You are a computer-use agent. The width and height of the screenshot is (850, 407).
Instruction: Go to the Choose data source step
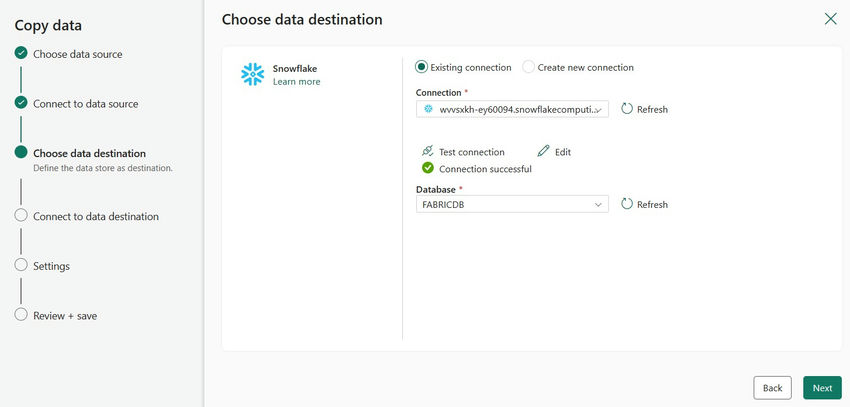(x=78, y=54)
